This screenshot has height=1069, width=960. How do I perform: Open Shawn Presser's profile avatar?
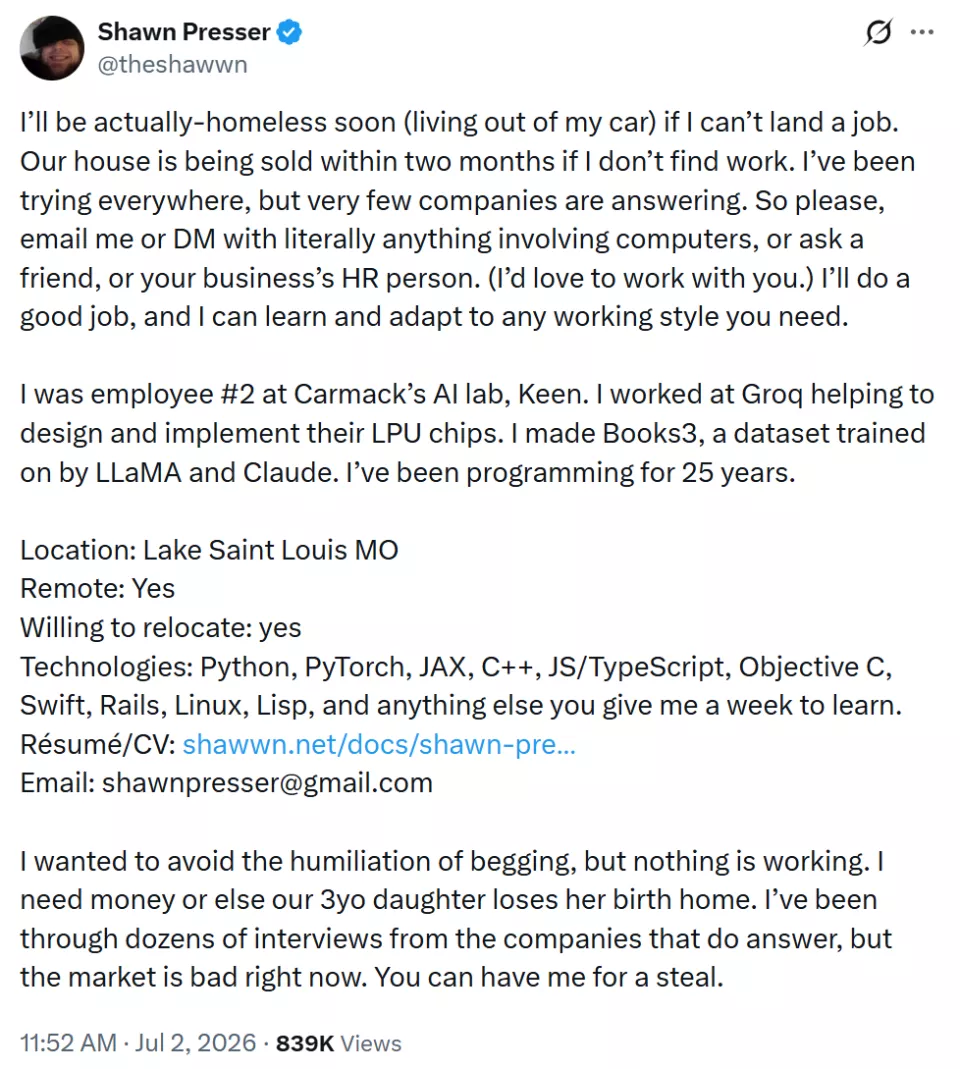[x=52, y=48]
